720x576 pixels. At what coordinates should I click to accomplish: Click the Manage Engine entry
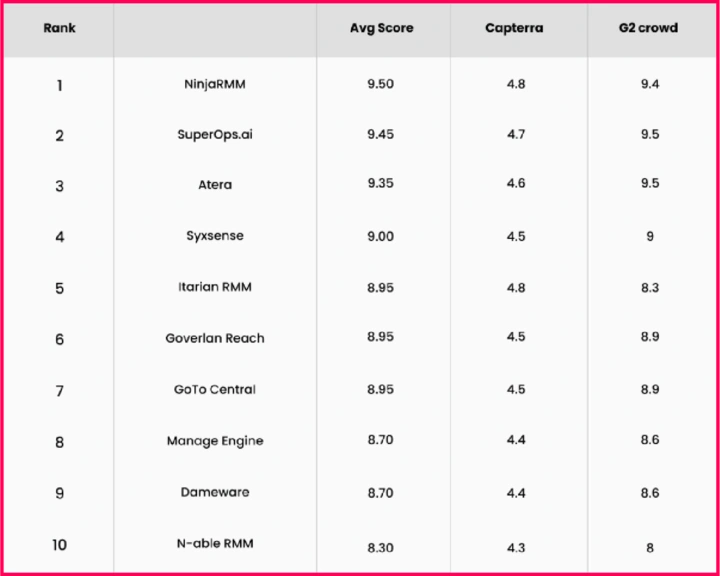tap(215, 441)
